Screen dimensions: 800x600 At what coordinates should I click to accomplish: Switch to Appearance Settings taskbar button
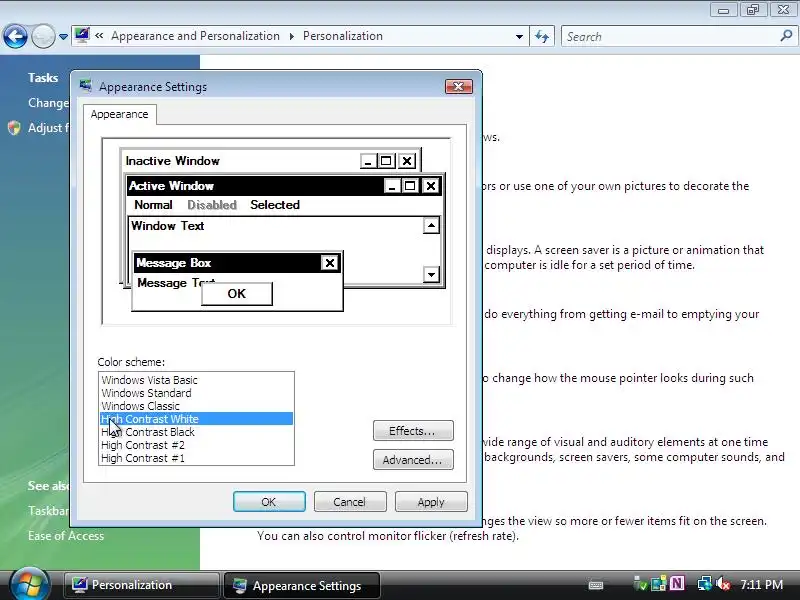[x=302, y=585]
